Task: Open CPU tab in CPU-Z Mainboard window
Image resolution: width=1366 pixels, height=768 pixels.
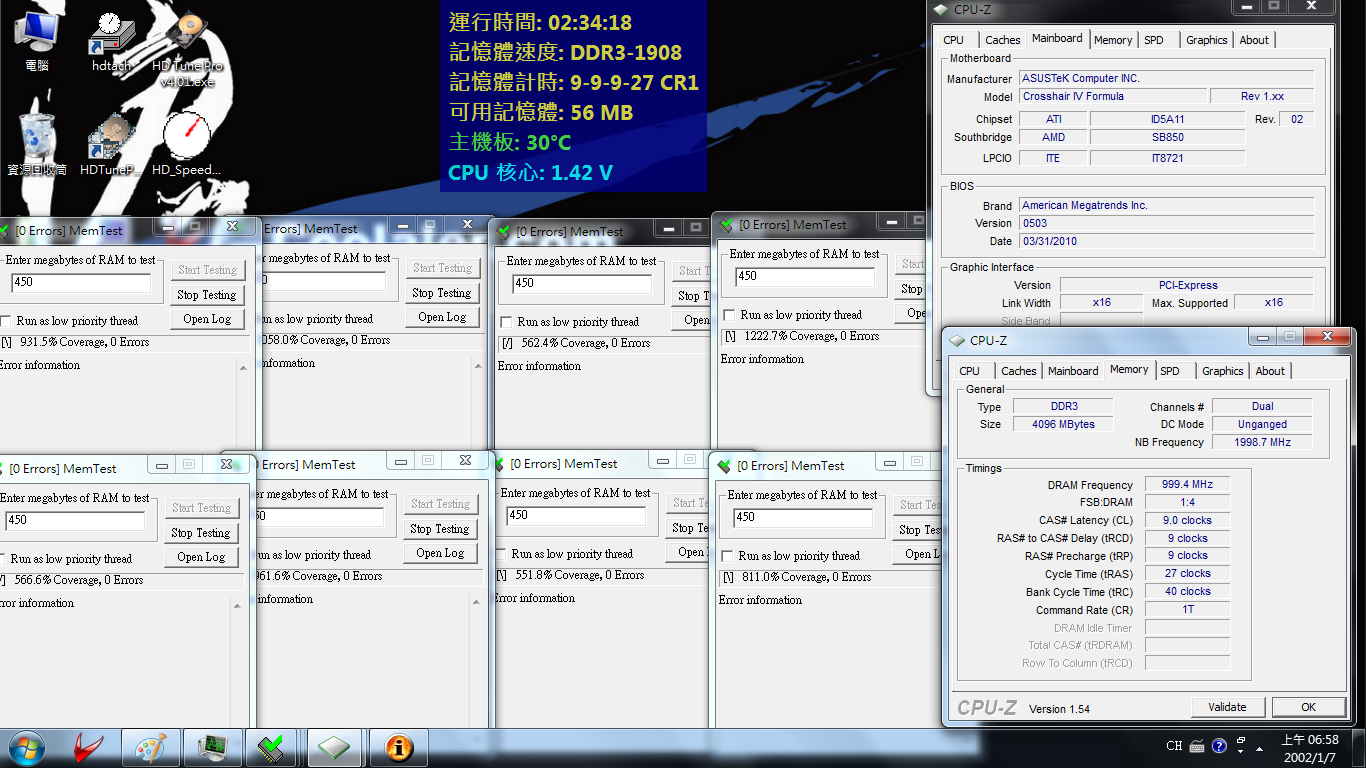Action: 954,40
